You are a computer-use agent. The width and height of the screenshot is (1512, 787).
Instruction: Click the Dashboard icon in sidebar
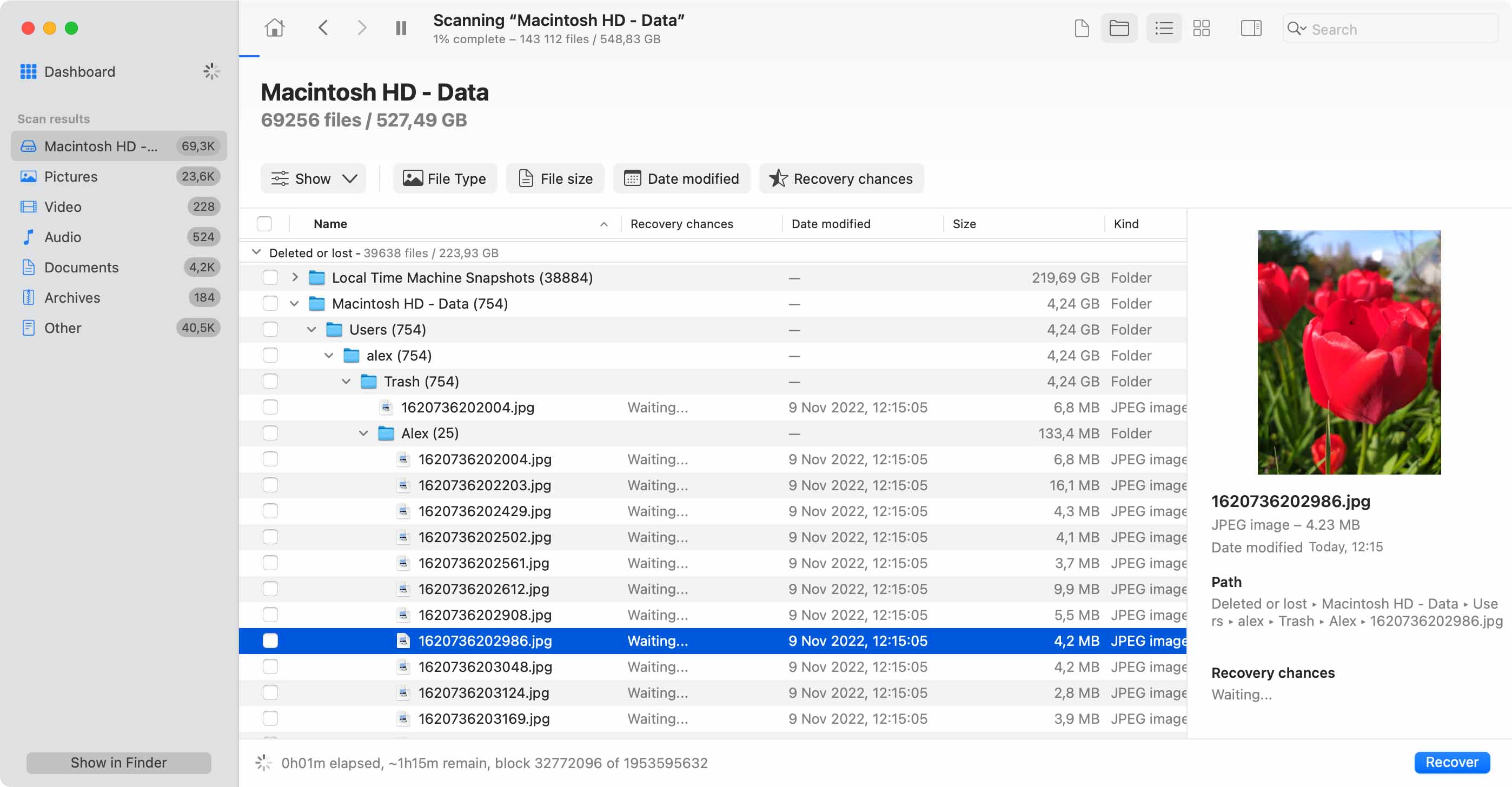click(27, 70)
